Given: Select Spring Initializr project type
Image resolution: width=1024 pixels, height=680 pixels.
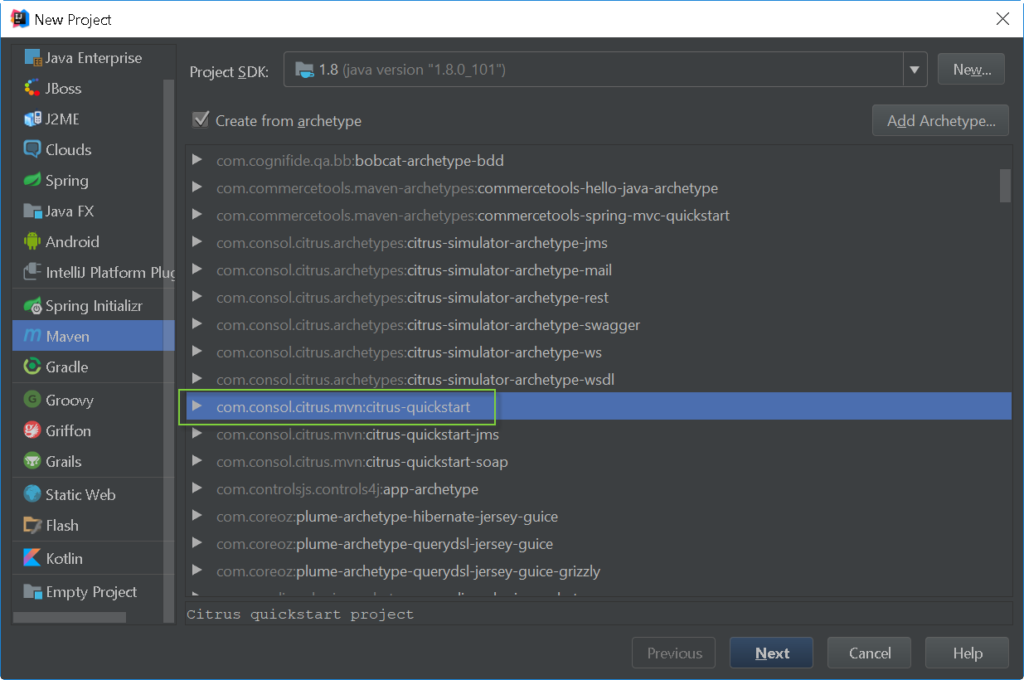Looking at the screenshot, I should 93,305.
